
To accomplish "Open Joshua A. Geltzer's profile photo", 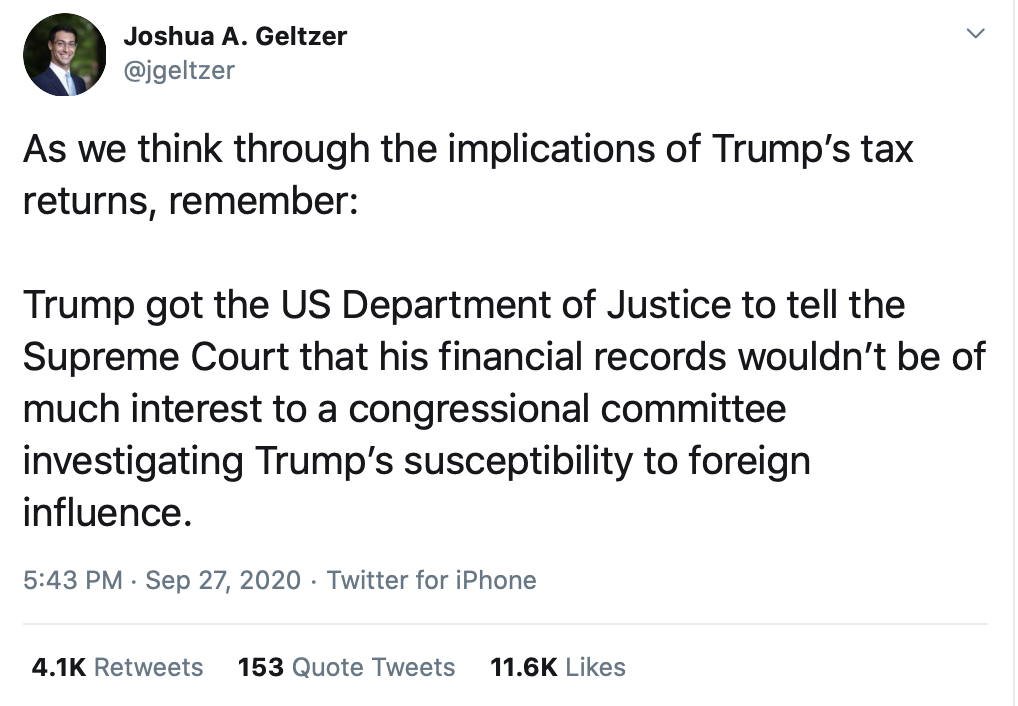I will [x=64, y=55].
